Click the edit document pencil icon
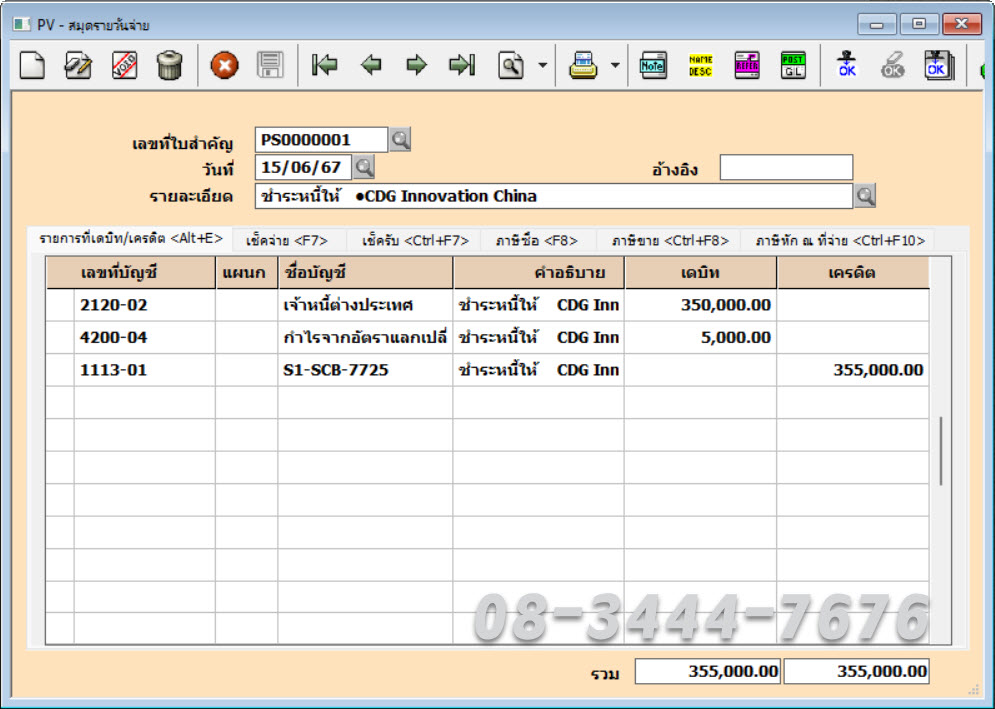Screen dimensions: 995x709 point(78,65)
